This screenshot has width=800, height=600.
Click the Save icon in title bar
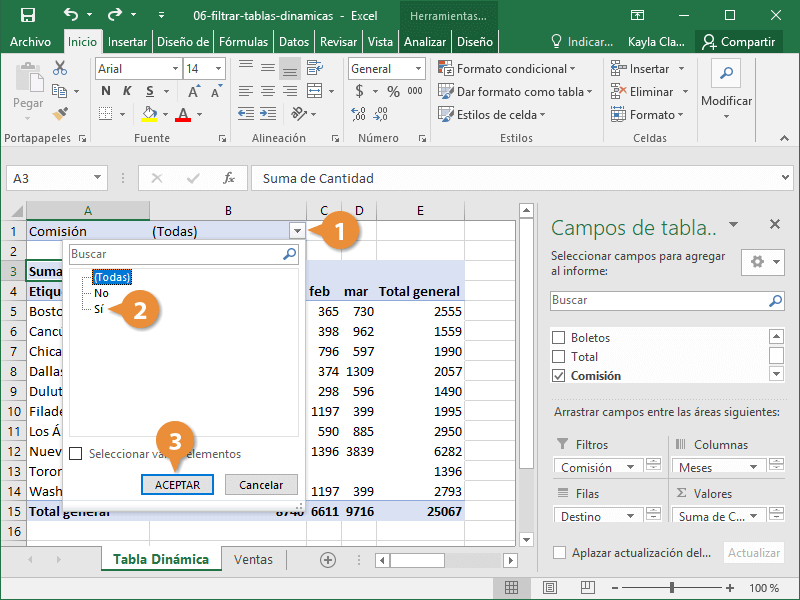click(x=28, y=15)
